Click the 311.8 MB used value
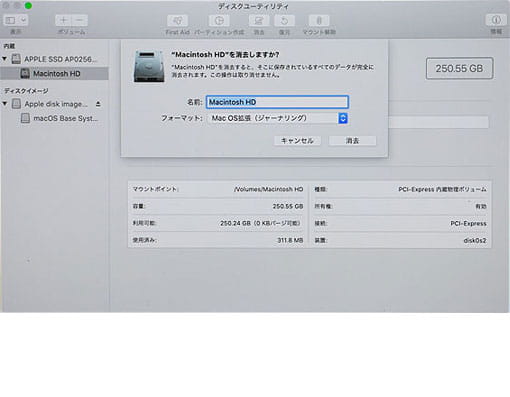510x397 pixels. pyautogui.click(x=290, y=240)
